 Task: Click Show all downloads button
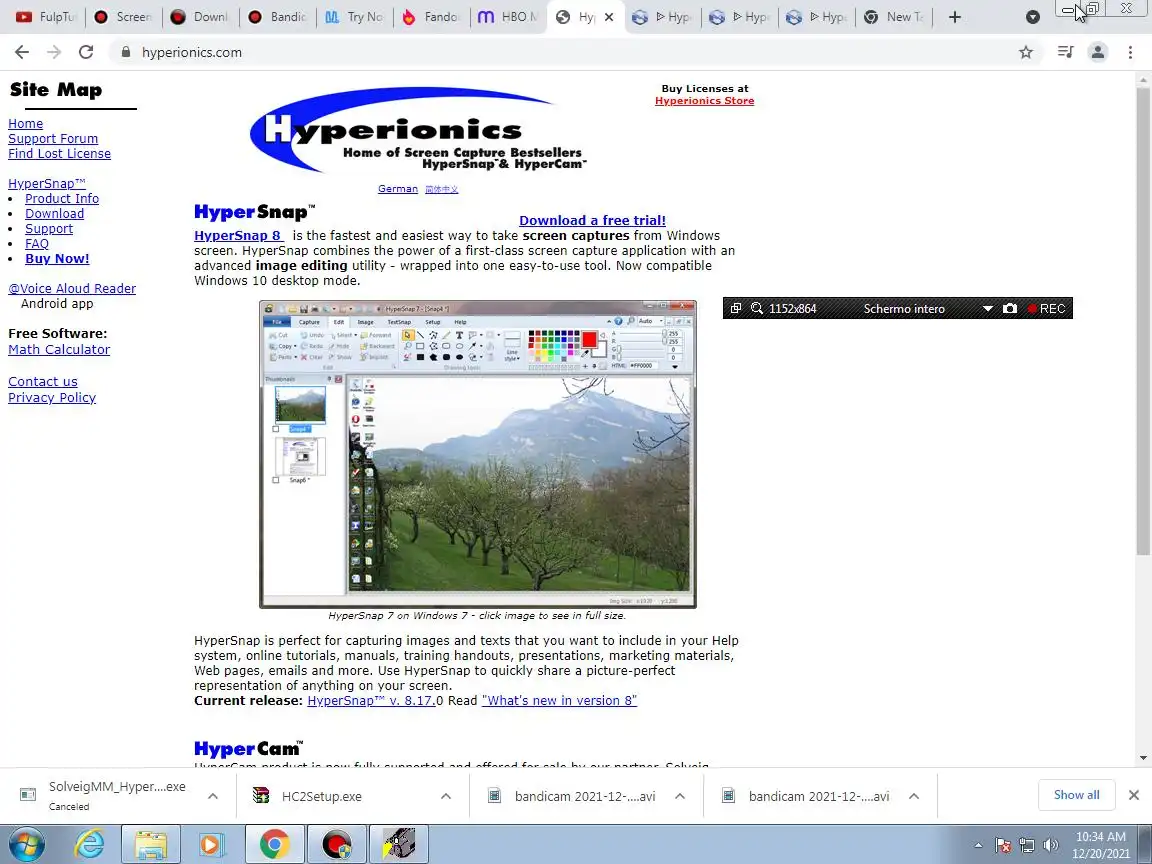1076,795
